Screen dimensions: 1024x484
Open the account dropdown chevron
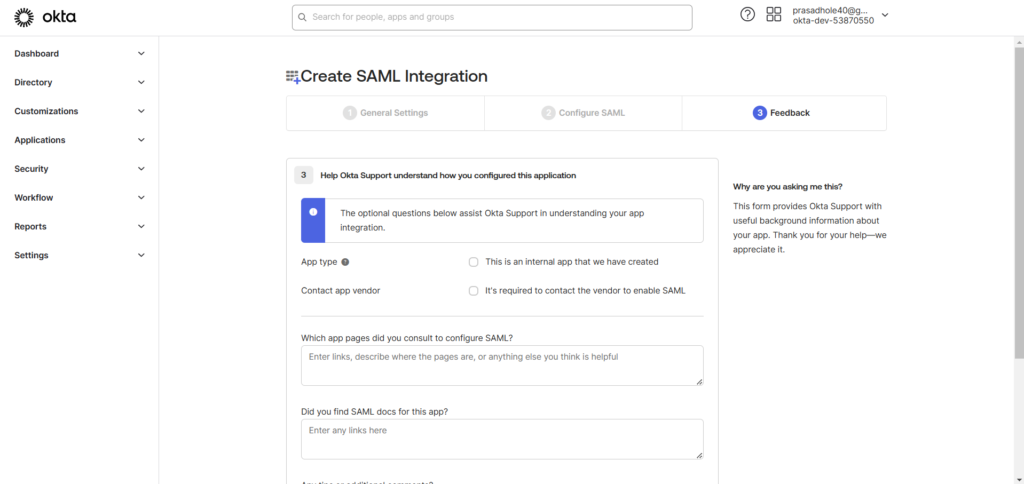[885, 15]
